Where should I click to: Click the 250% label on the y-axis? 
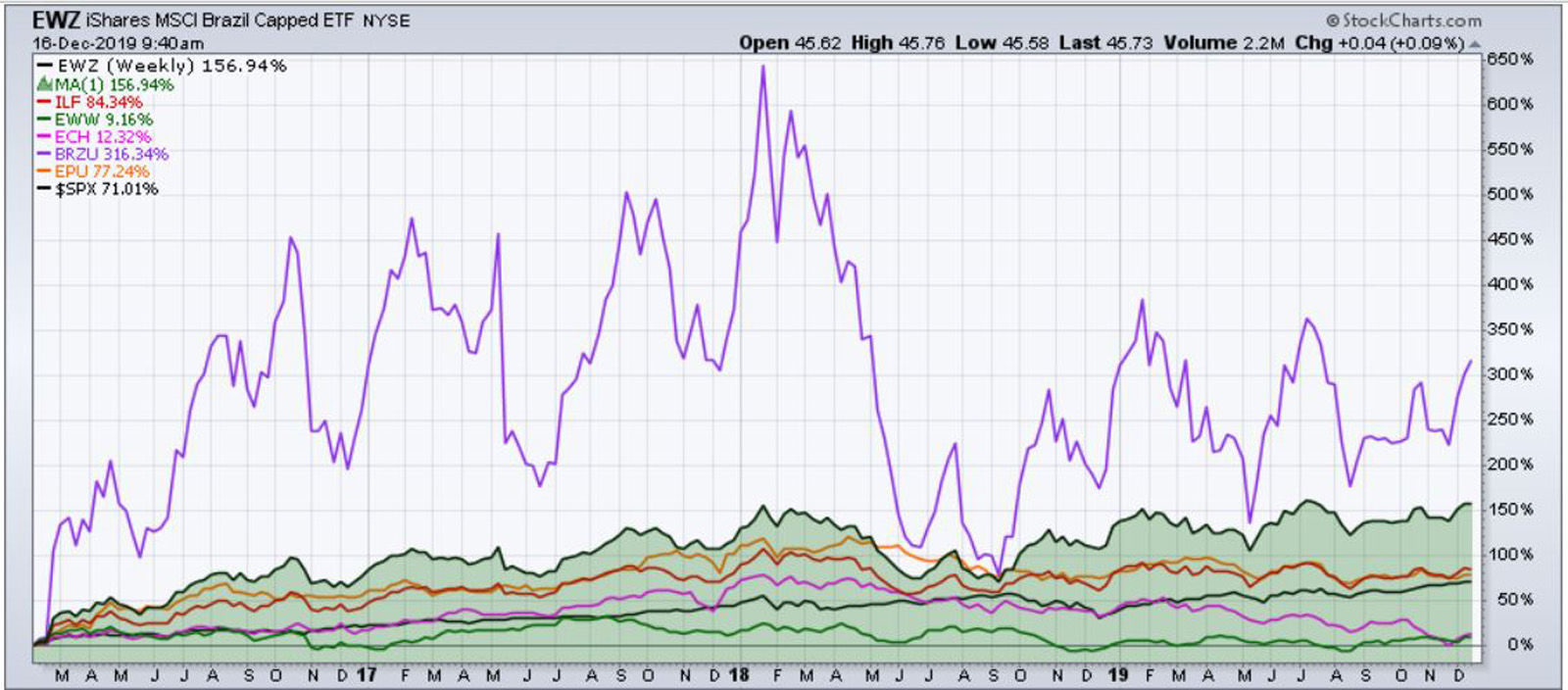[x=1509, y=419]
